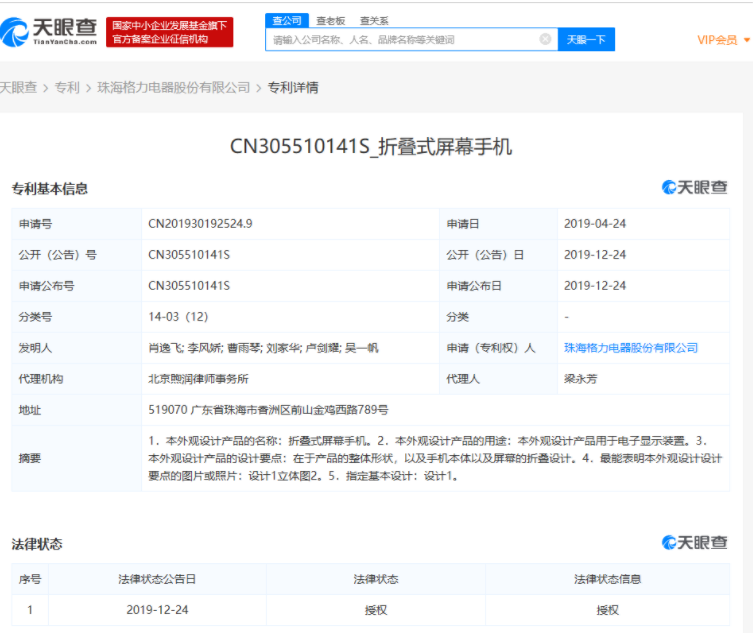Select the address 519070 广东省珠海市香洲区
Viewport: 753px width, 633px height.
pos(268,410)
